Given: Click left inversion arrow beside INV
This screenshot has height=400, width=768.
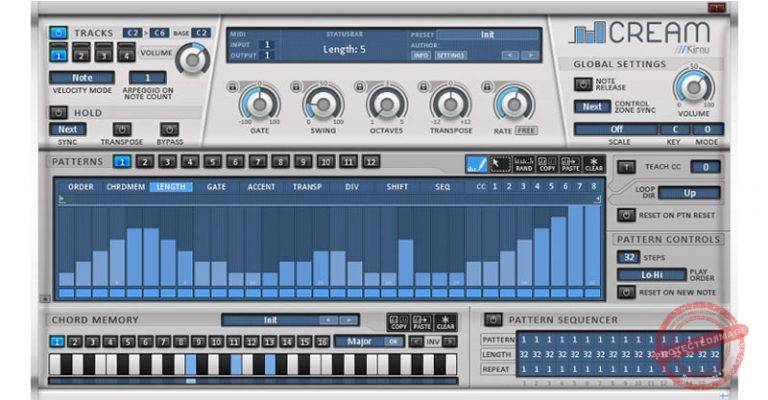Looking at the screenshot, I should coord(416,341).
